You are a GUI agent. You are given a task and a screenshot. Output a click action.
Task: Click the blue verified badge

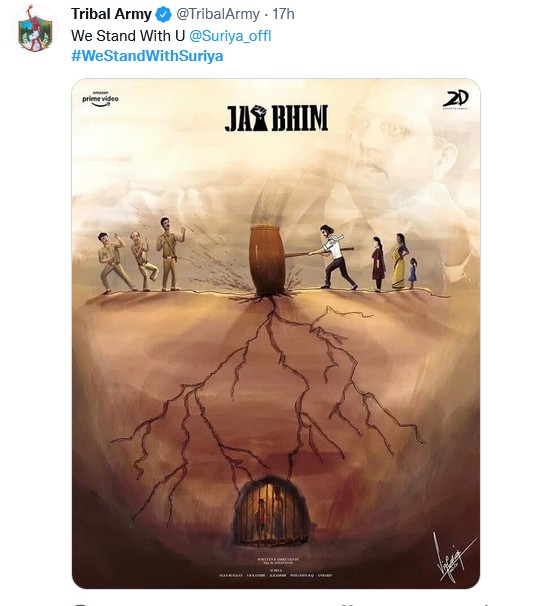[163, 15]
